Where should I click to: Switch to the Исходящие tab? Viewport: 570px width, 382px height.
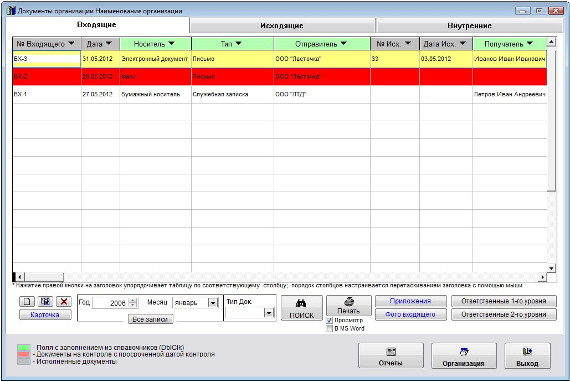coord(282,26)
